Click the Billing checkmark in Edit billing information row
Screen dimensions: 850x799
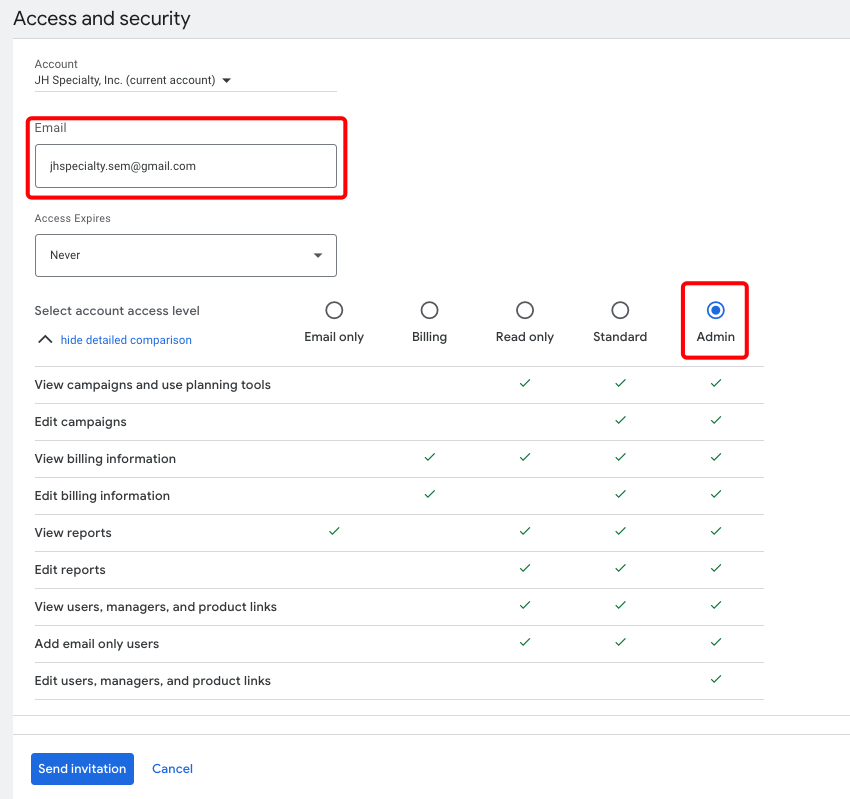click(x=429, y=494)
